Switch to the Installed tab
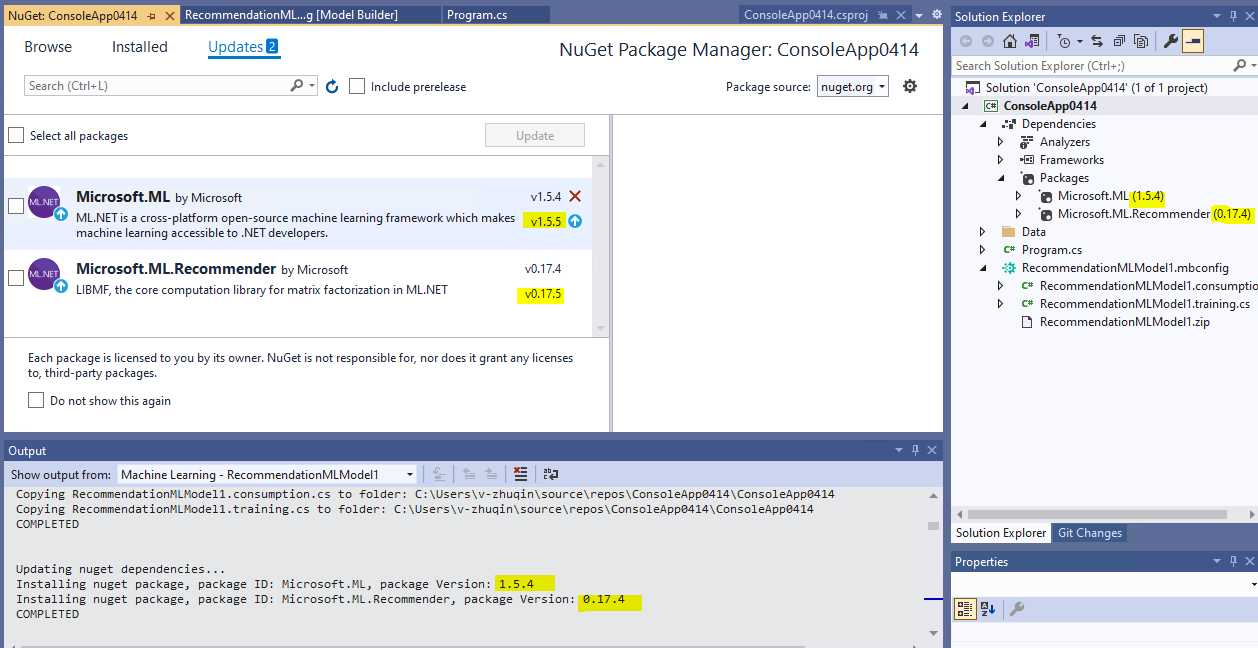Screen dimensions: 1258x648 coord(139,46)
